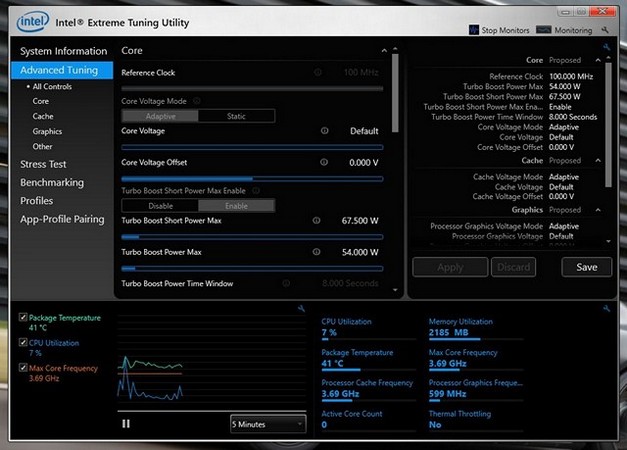Viewport: 627px width, 450px height.
Task: Disable Turbo Boost Short Power Max
Action: coord(160,206)
